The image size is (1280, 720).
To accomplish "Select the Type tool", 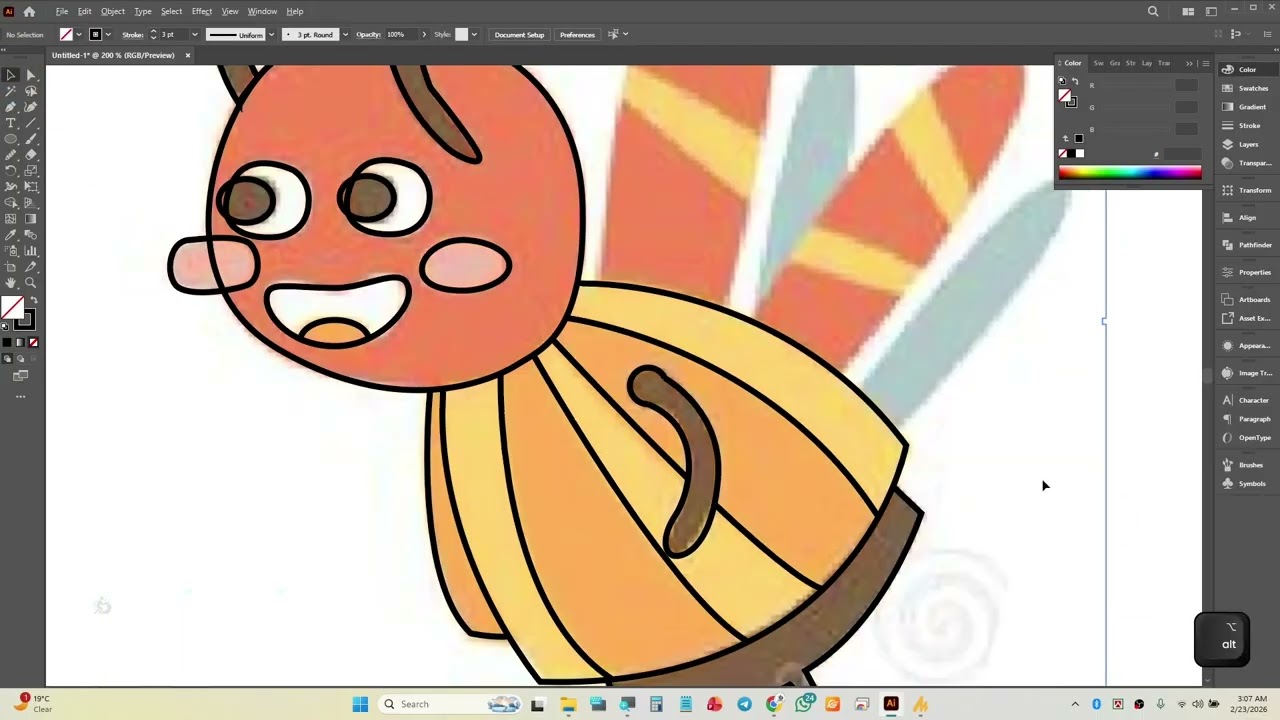I will pyautogui.click(x=11, y=123).
